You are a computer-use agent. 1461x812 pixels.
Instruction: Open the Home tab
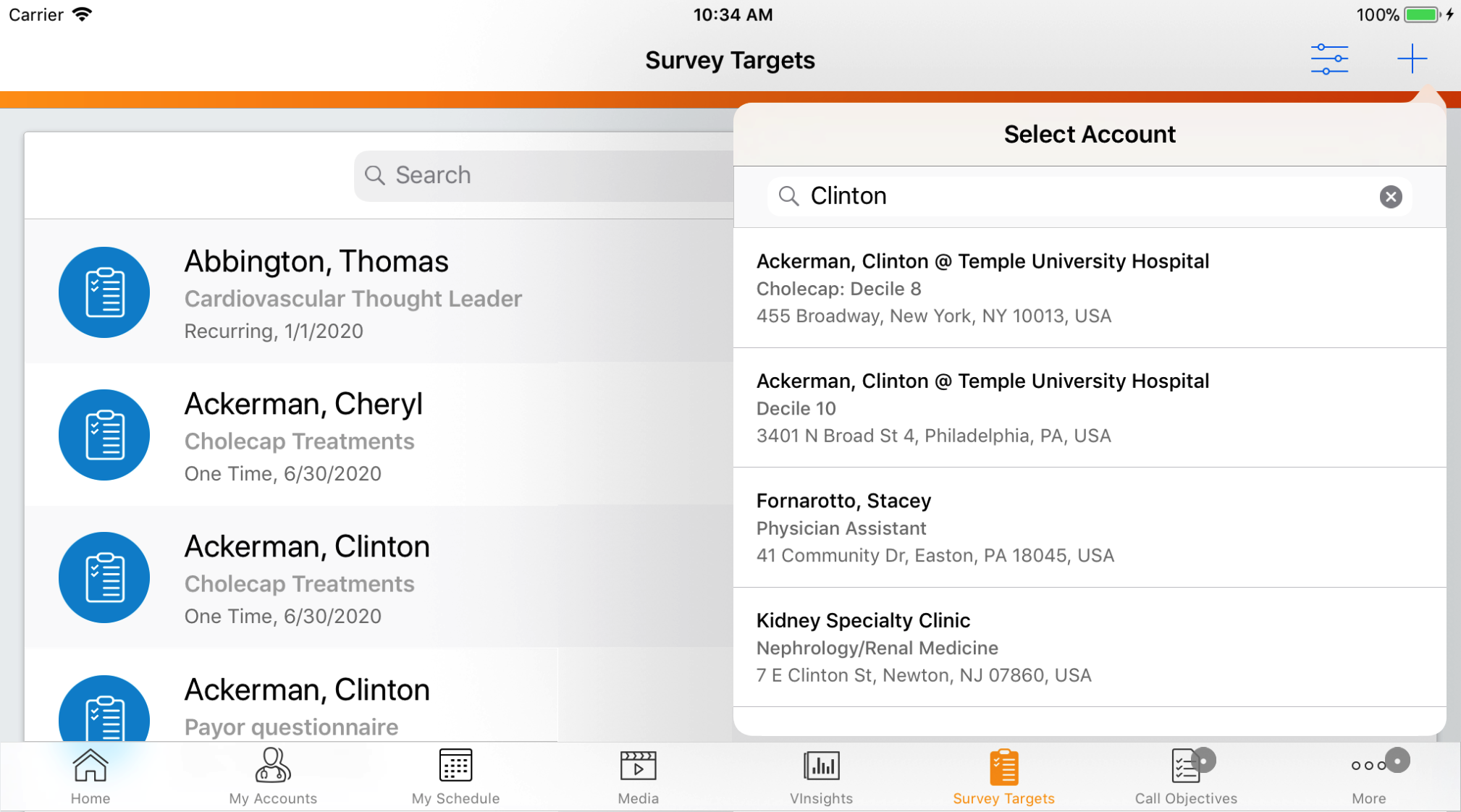pyautogui.click(x=90, y=777)
